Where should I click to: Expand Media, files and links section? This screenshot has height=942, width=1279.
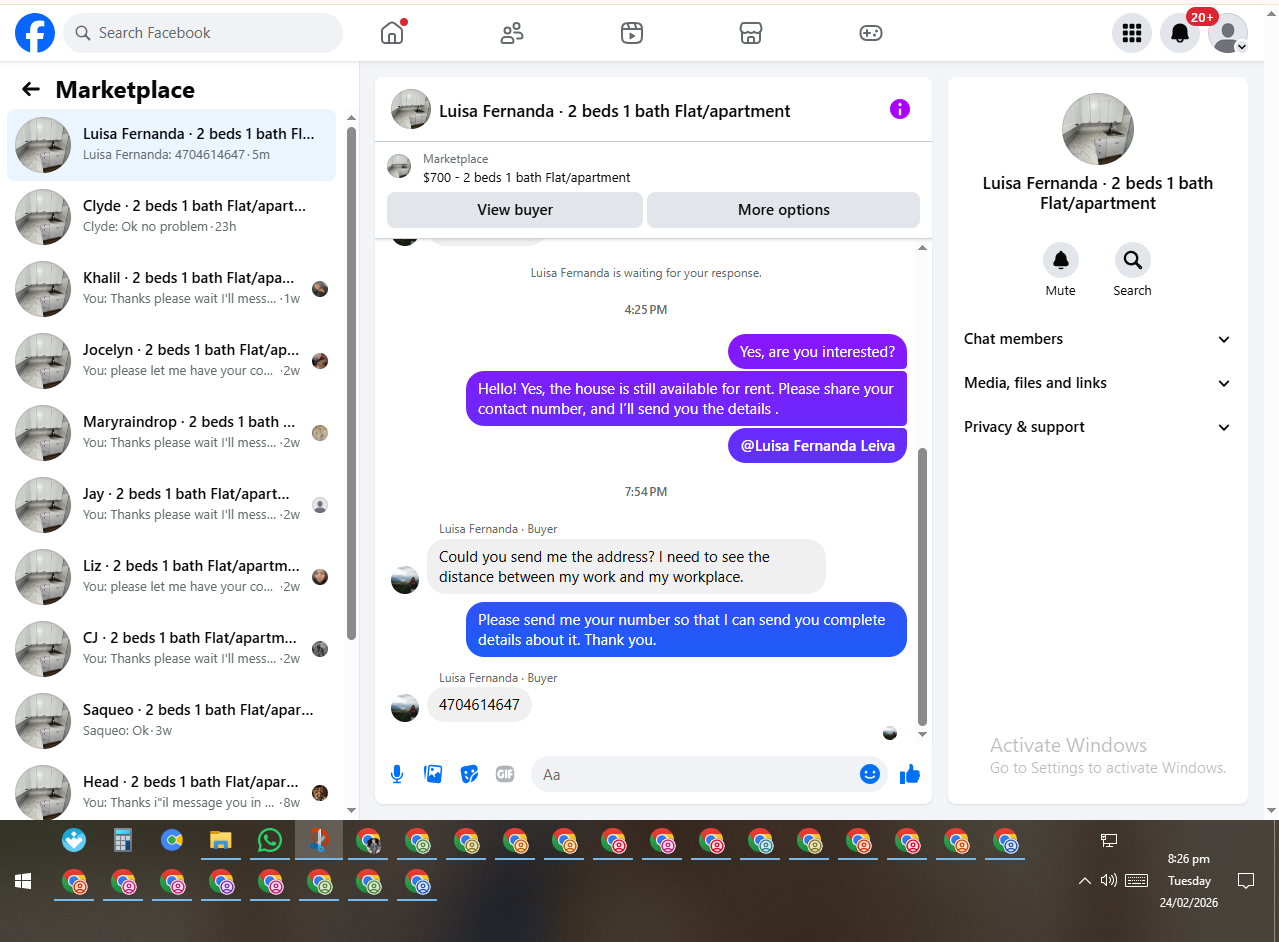(x=1098, y=383)
